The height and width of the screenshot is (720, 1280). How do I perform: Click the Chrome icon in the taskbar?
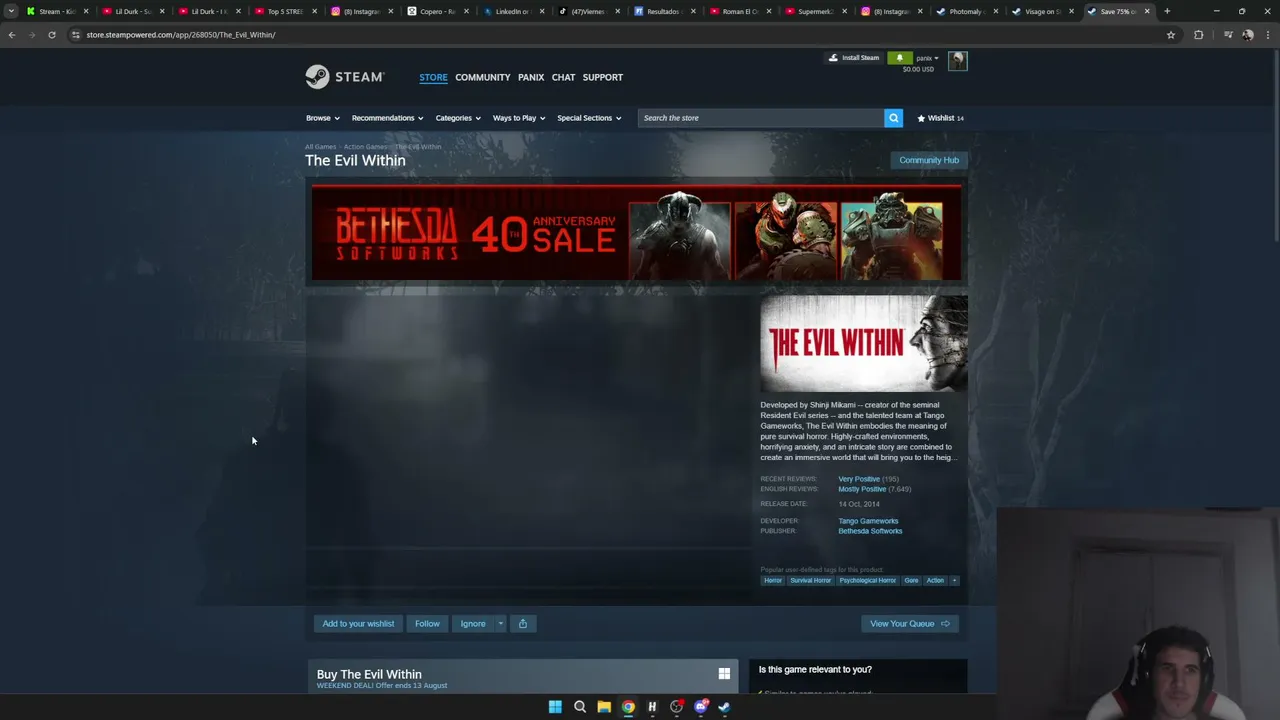(628, 707)
